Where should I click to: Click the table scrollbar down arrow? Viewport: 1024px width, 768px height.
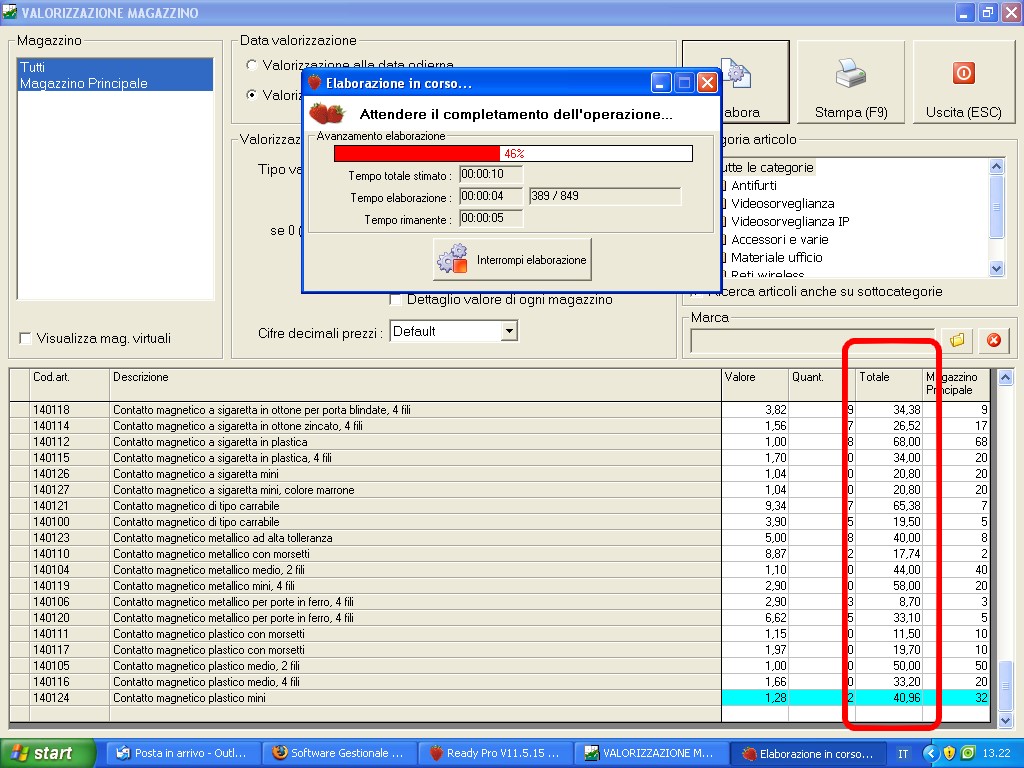(1006, 720)
